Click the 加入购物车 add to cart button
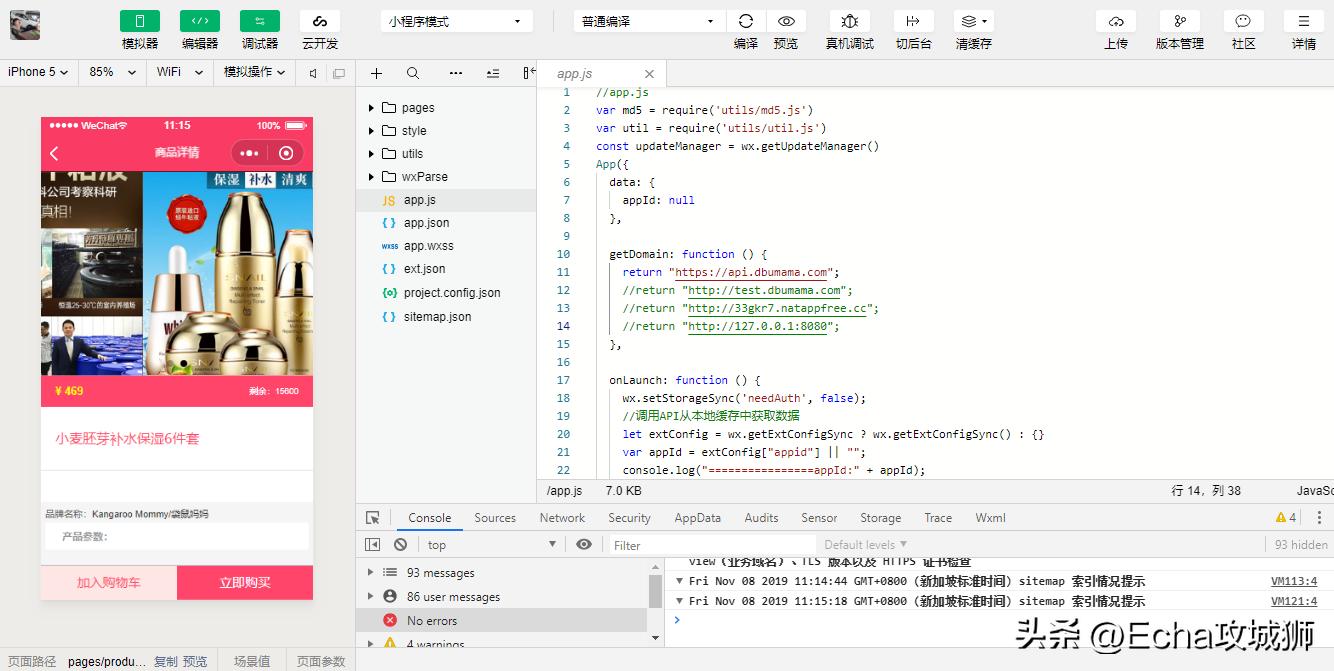 [109, 582]
